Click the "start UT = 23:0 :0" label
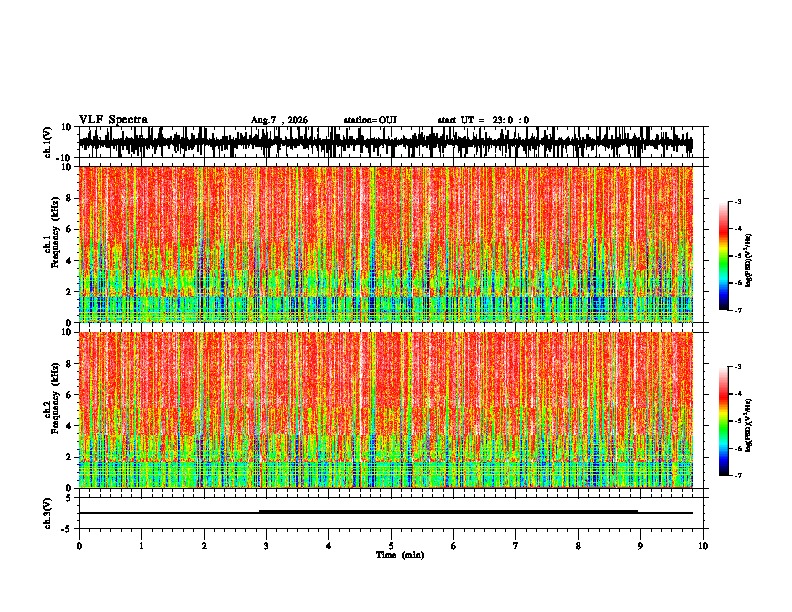 point(483,120)
